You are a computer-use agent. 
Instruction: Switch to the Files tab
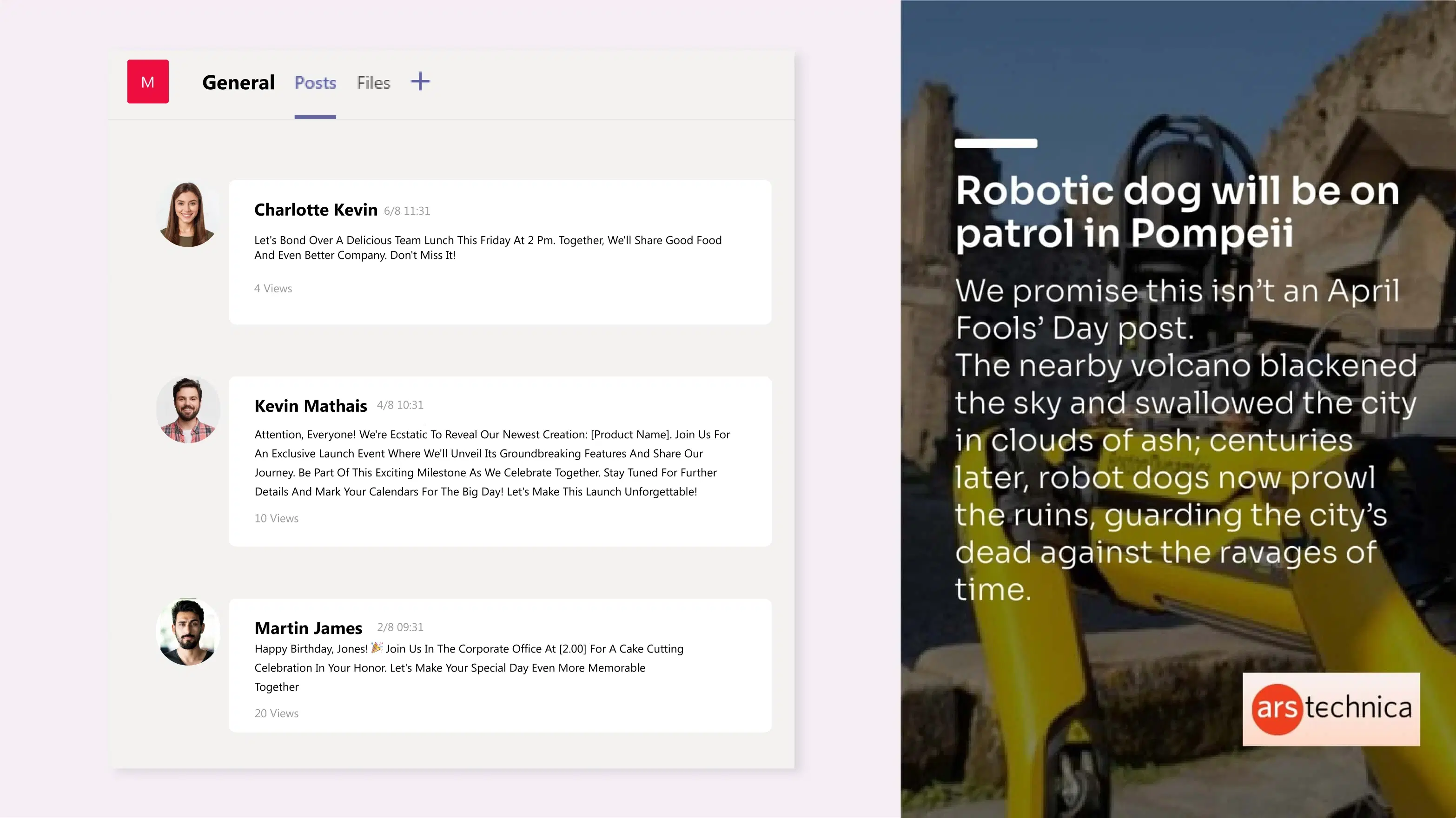point(373,82)
